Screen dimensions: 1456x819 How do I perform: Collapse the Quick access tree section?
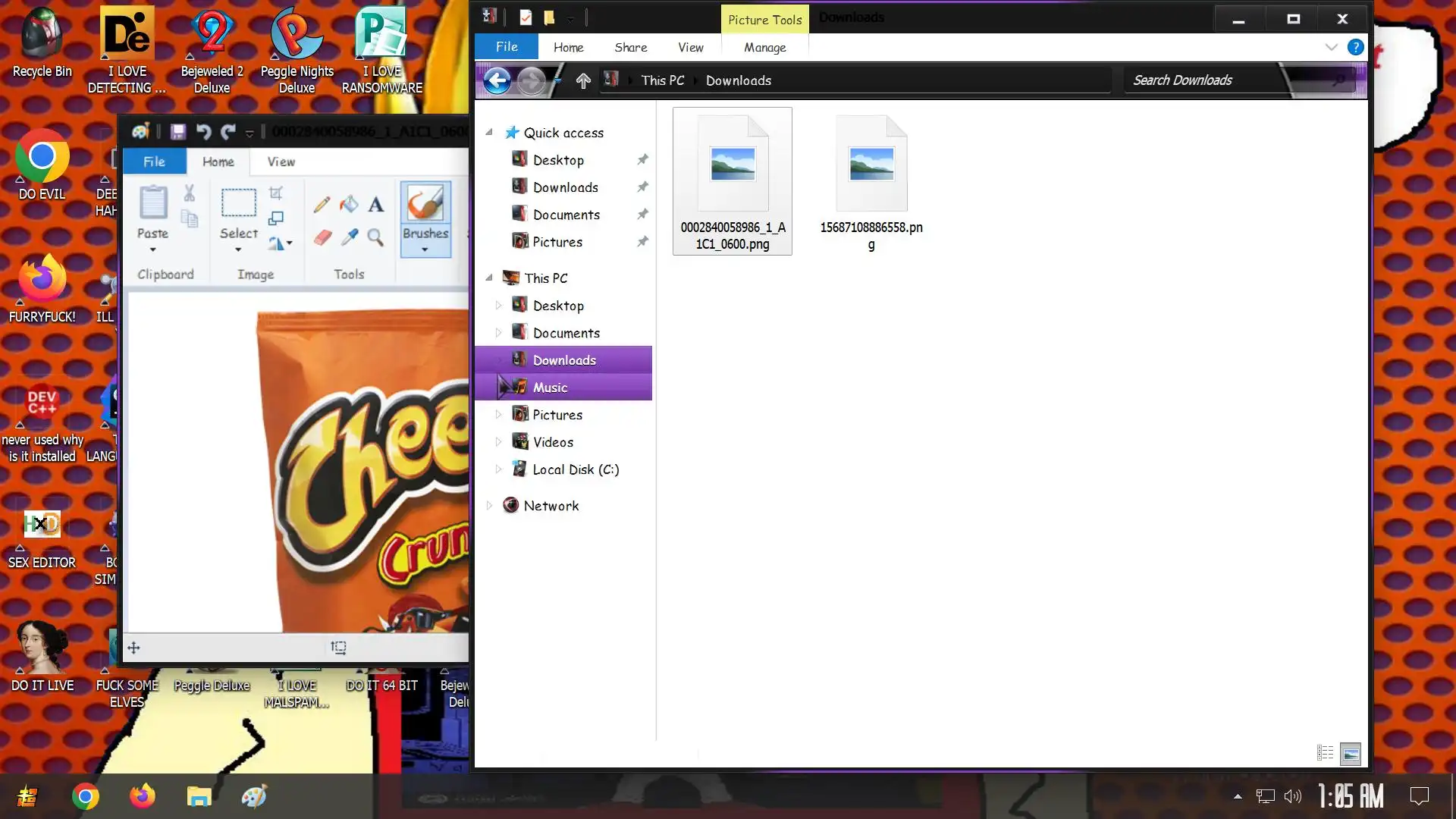(489, 133)
